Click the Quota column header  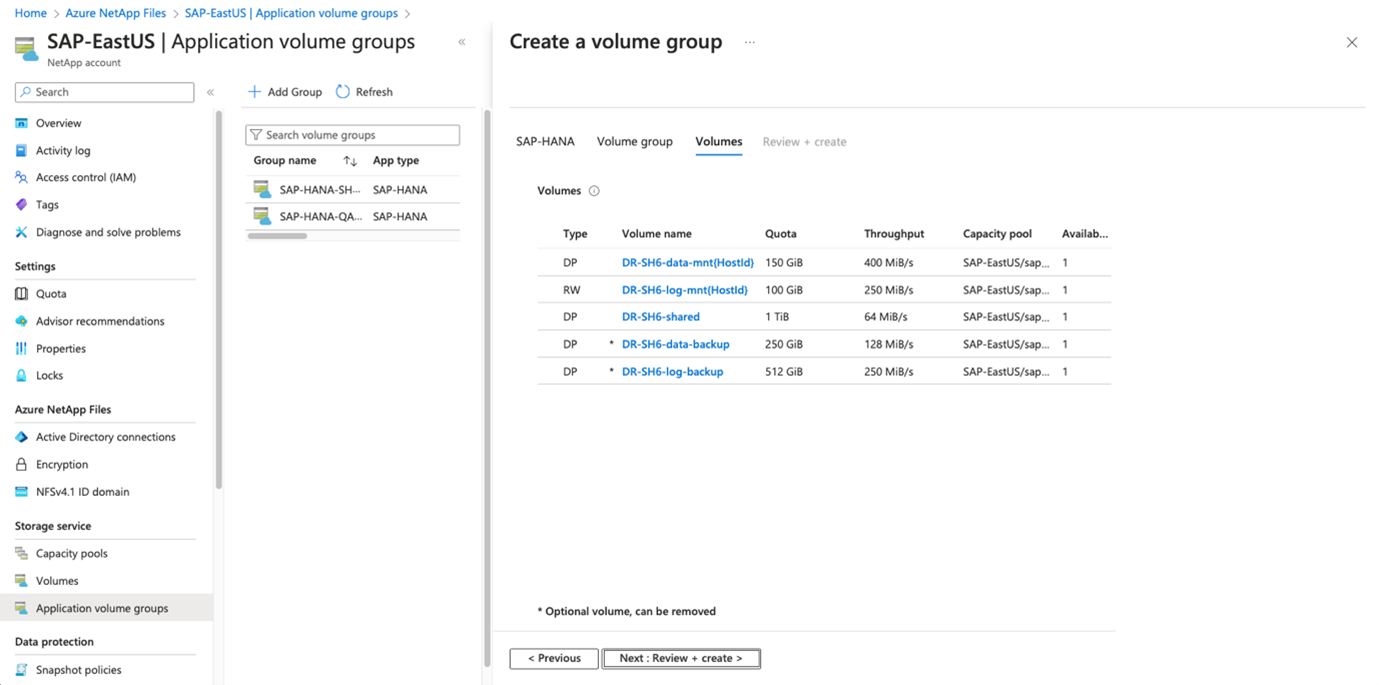[781, 234]
